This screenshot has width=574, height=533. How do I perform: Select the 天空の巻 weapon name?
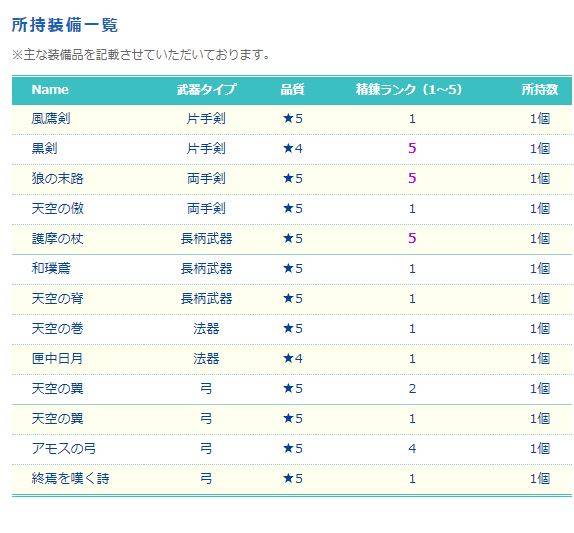[x=57, y=329]
